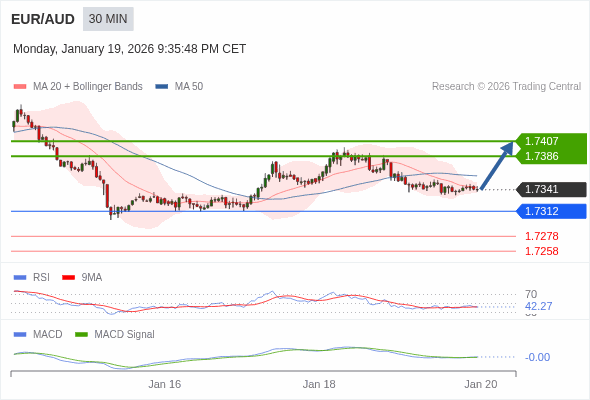Click the 1.7386 green resistance label

coord(551,156)
